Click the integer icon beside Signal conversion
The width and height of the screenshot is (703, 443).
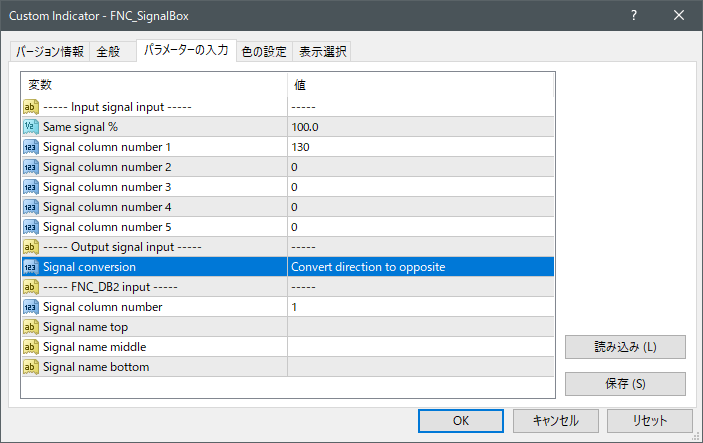pos(30,267)
